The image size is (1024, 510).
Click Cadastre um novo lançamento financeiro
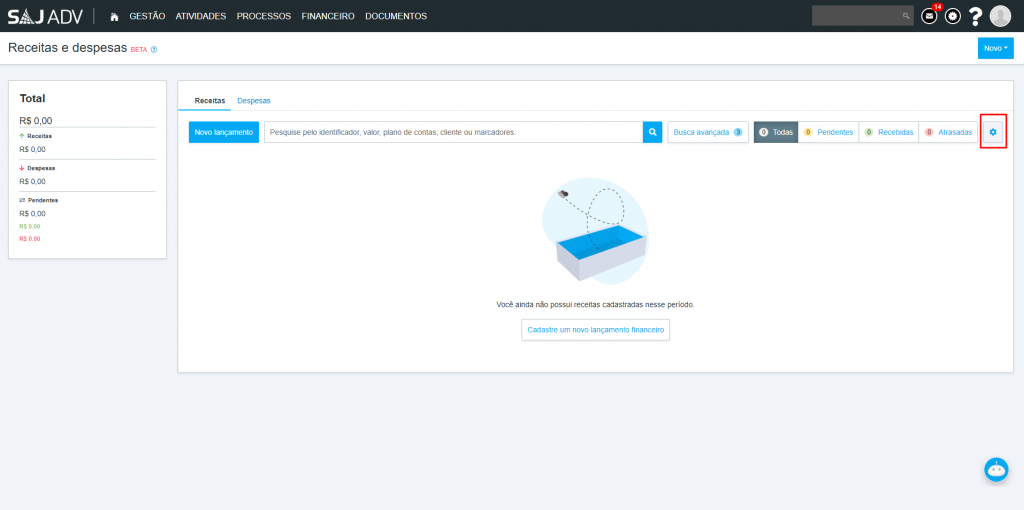point(595,329)
